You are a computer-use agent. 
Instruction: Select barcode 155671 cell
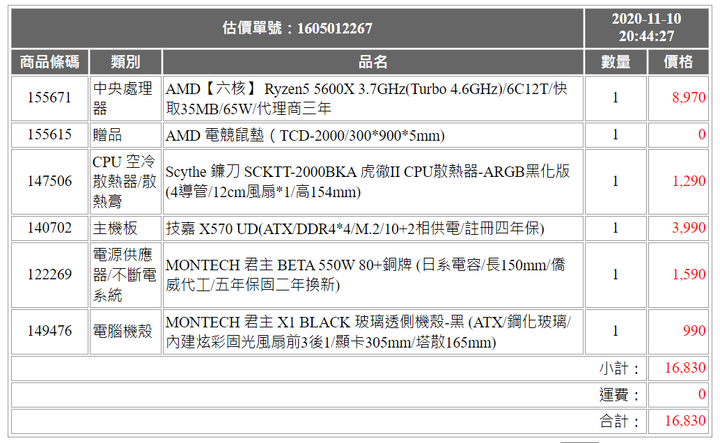pyautogui.click(x=49, y=98)
